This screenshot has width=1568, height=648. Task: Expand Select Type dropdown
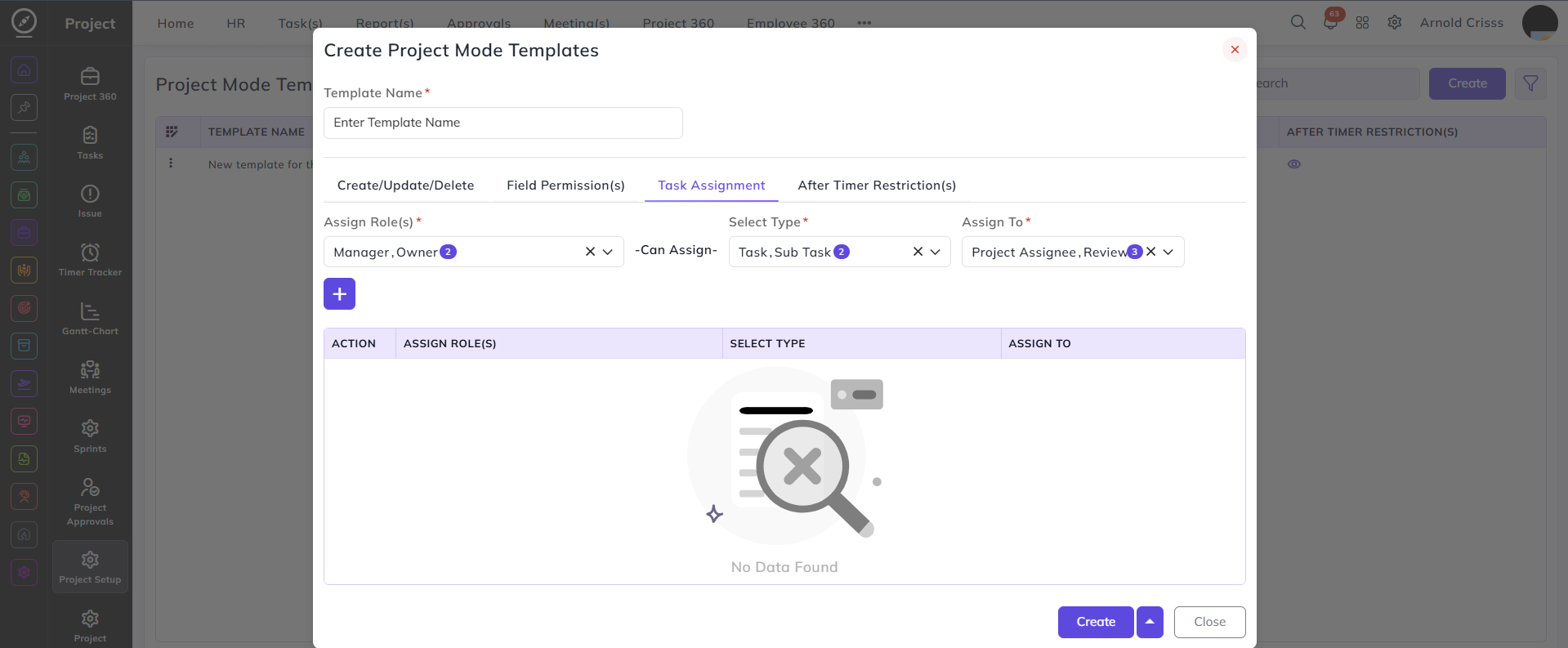[x=935, y=252]
